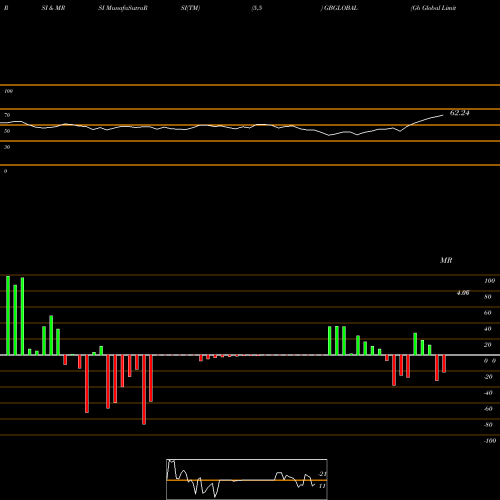Image resolution: width=500 pixels, height=500 pixels.
Task: Click the MR axis label -100
Action: pos(490,441)
